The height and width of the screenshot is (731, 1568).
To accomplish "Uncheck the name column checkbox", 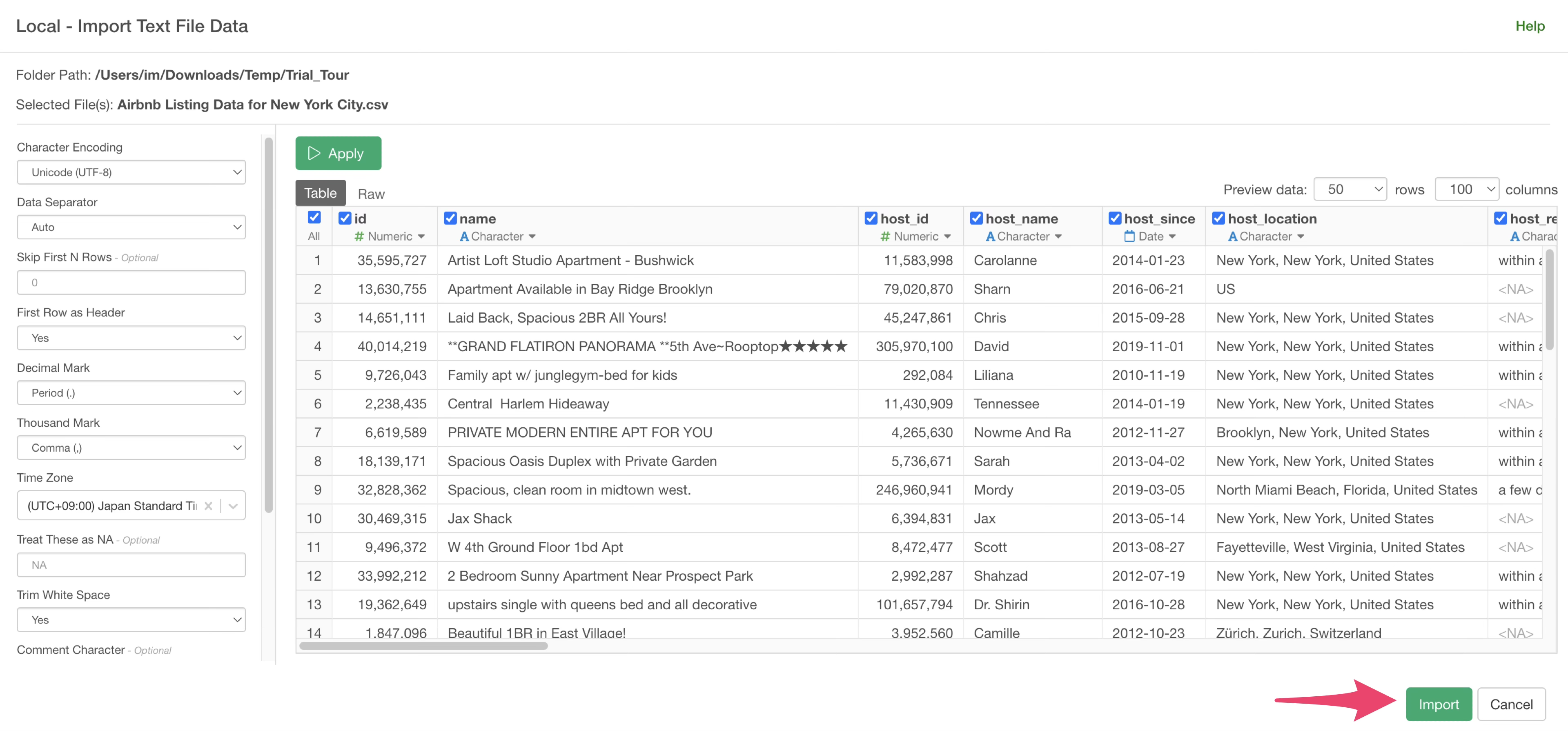I will click(450, 218).
